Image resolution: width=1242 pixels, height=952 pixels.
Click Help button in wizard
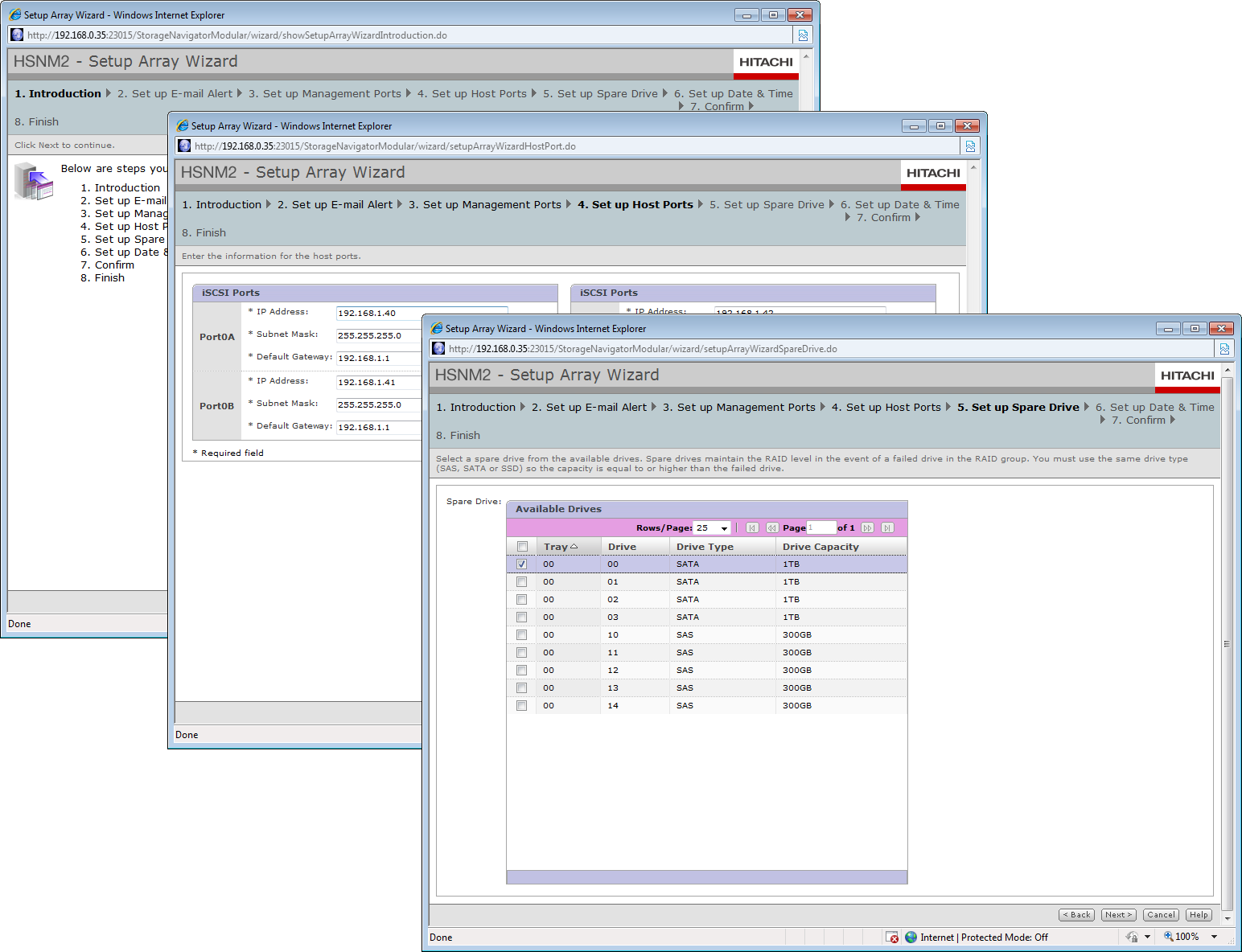(x=1199, y=915)
